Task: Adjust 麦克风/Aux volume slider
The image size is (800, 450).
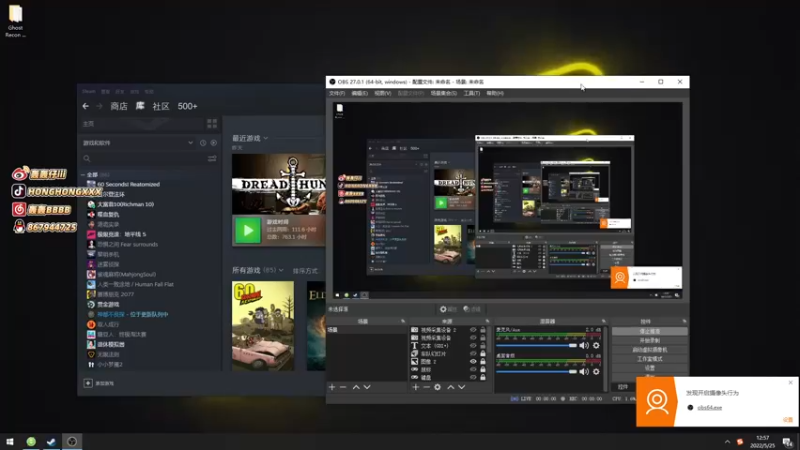Action: click(536, 345)
